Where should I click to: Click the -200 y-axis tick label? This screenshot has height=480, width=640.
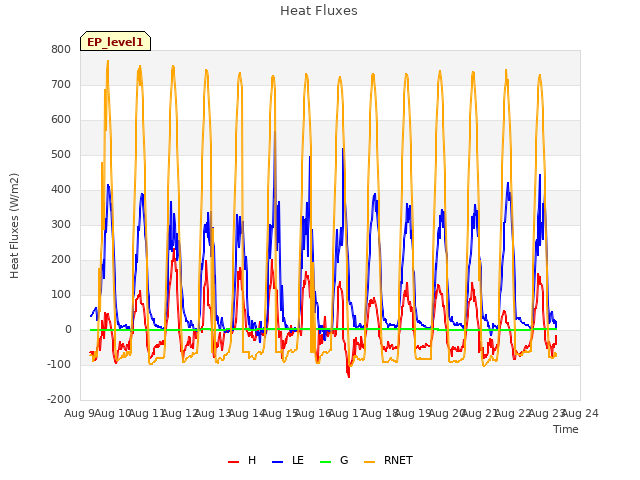coord(59,400)
